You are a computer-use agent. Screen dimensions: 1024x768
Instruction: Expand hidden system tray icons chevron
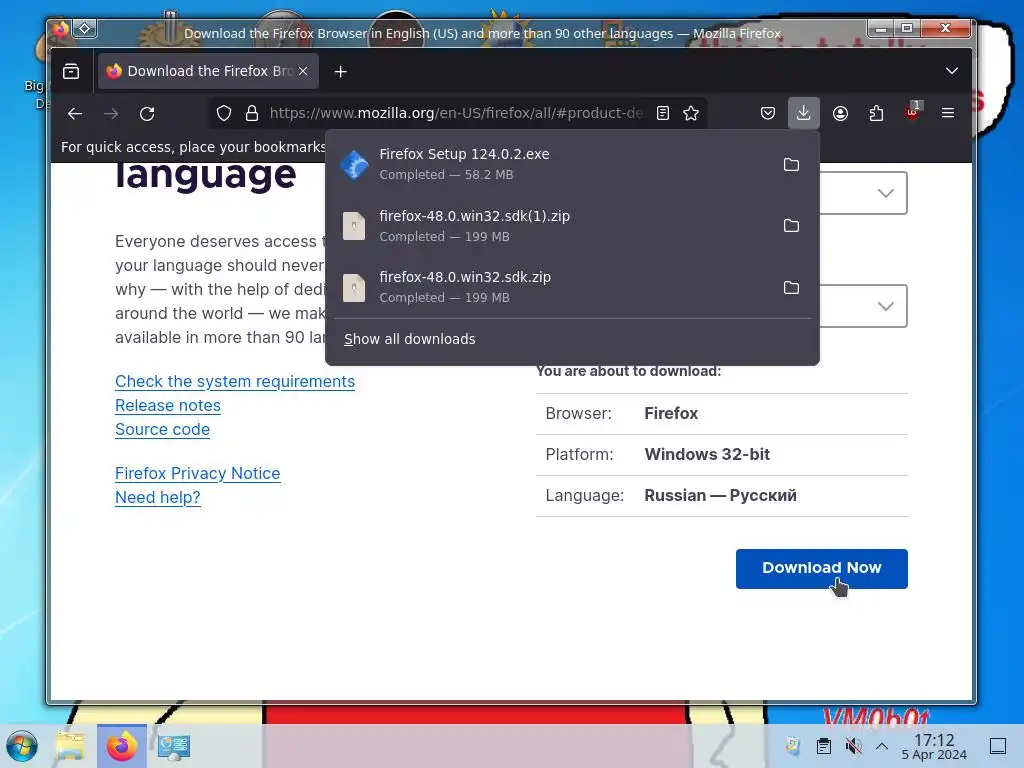click(882, 746)
